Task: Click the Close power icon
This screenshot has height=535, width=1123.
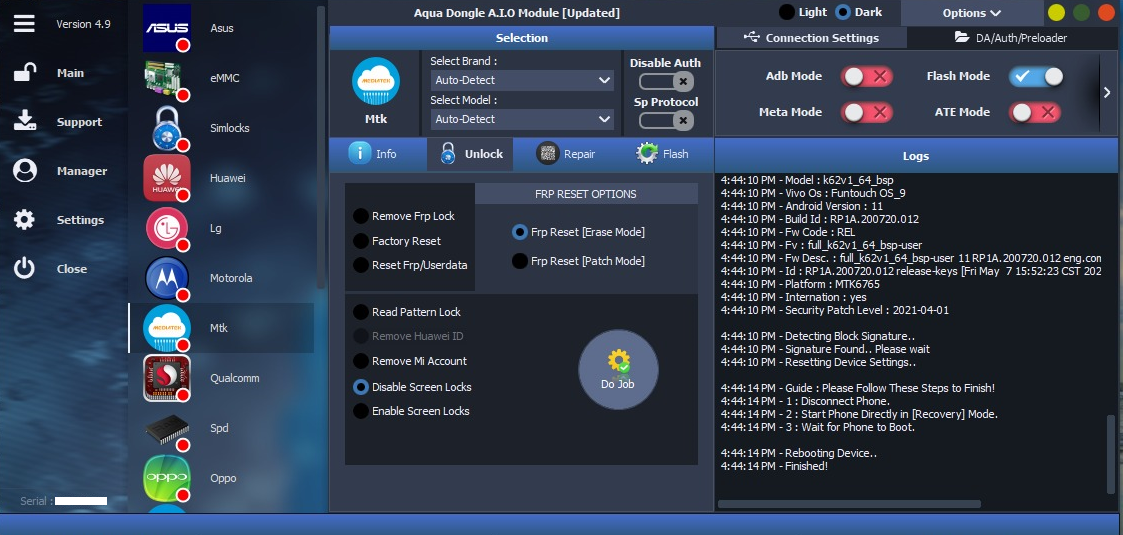Action: click(24, 269)
